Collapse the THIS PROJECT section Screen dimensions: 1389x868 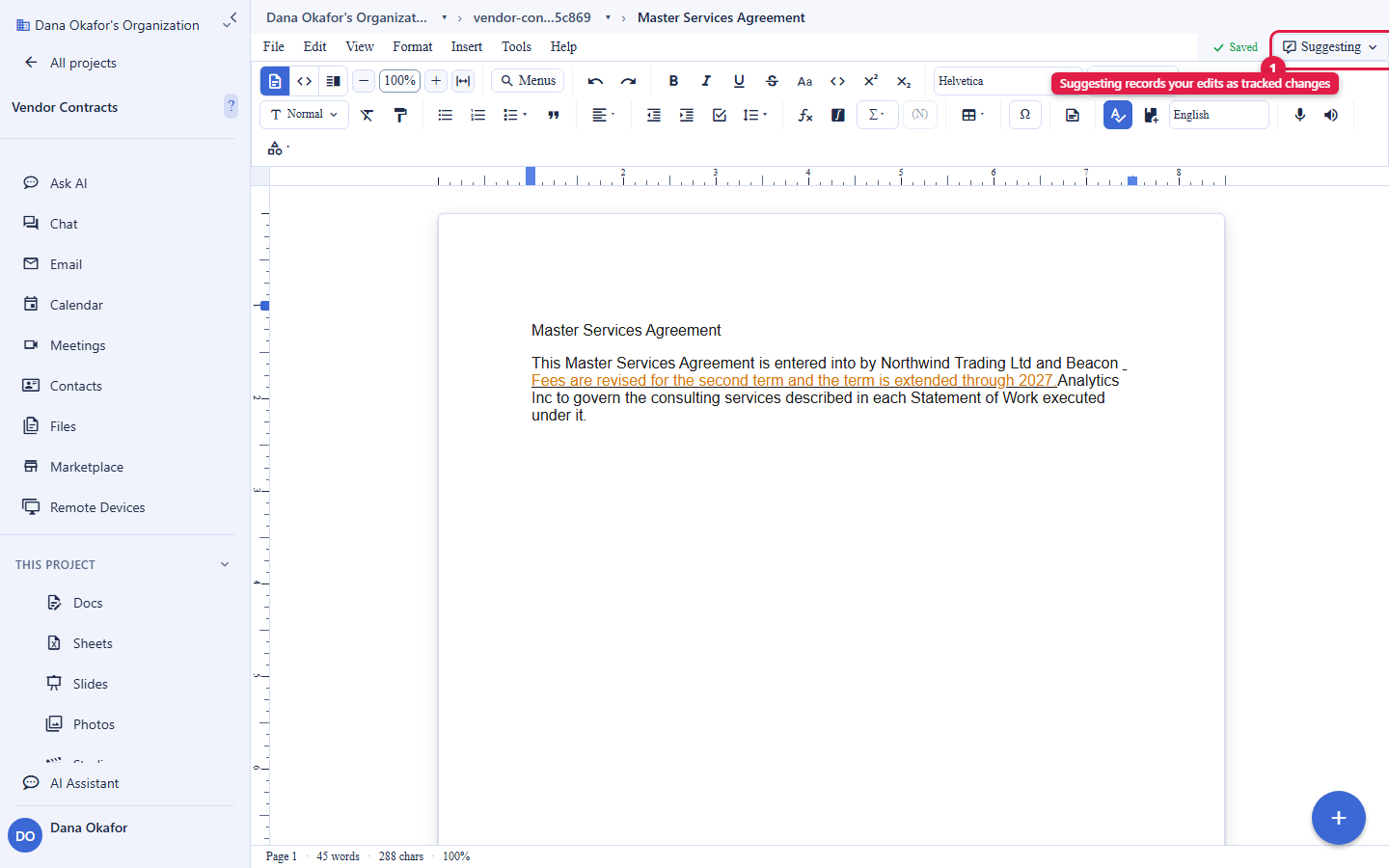pos(225,564)
